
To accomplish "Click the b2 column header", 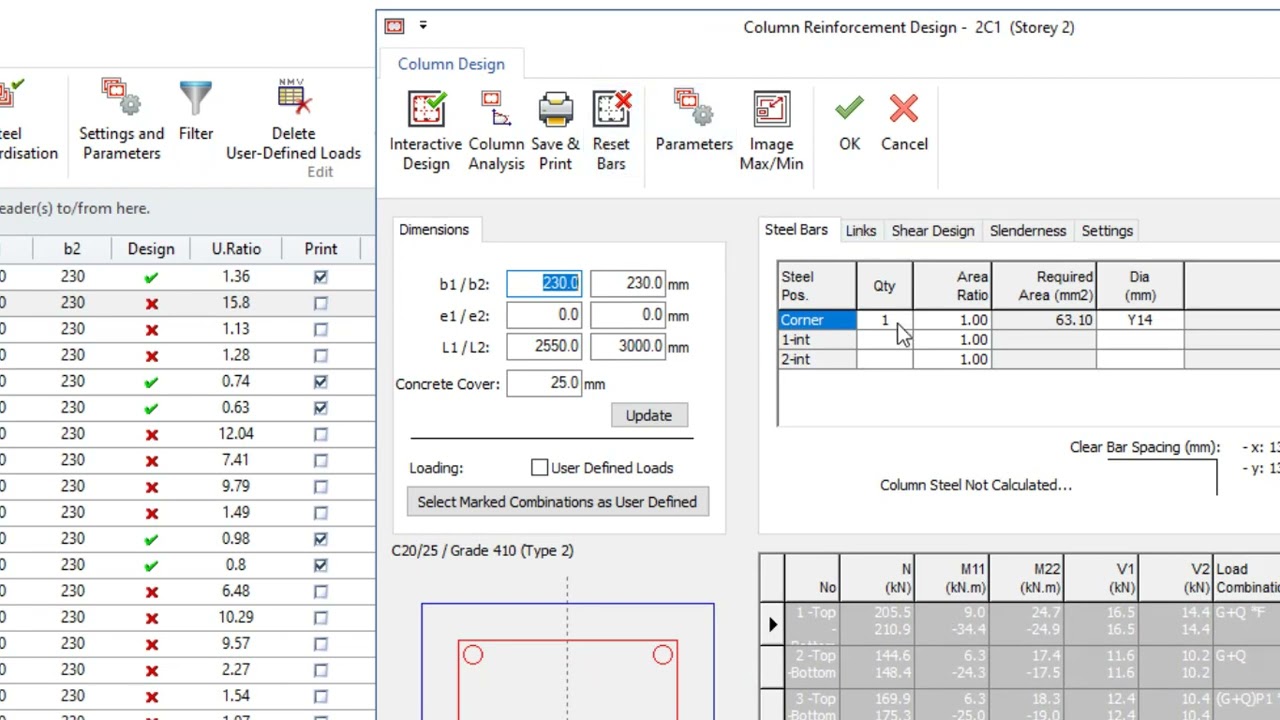I will click(72, 249).
